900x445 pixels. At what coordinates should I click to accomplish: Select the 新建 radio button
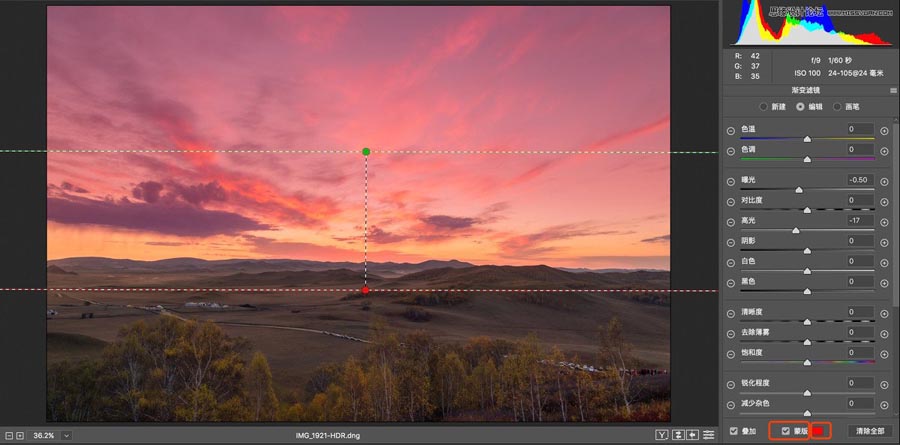[765, 106]
